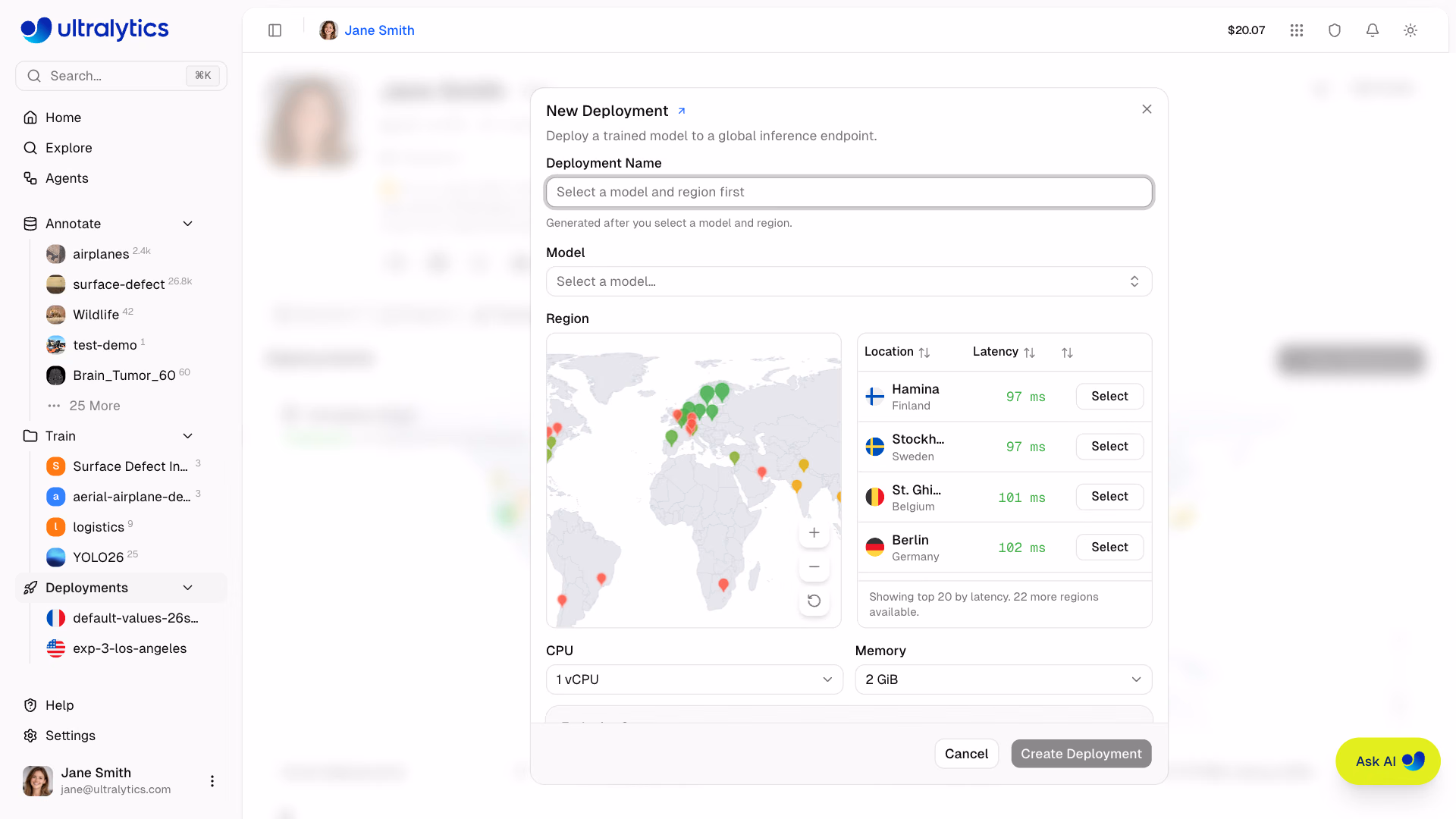The height and width of the screenshot is (819, 1456).
Task: Toggle light theme sun icon
Action: pyautogui.click(x=1410, y=30)
